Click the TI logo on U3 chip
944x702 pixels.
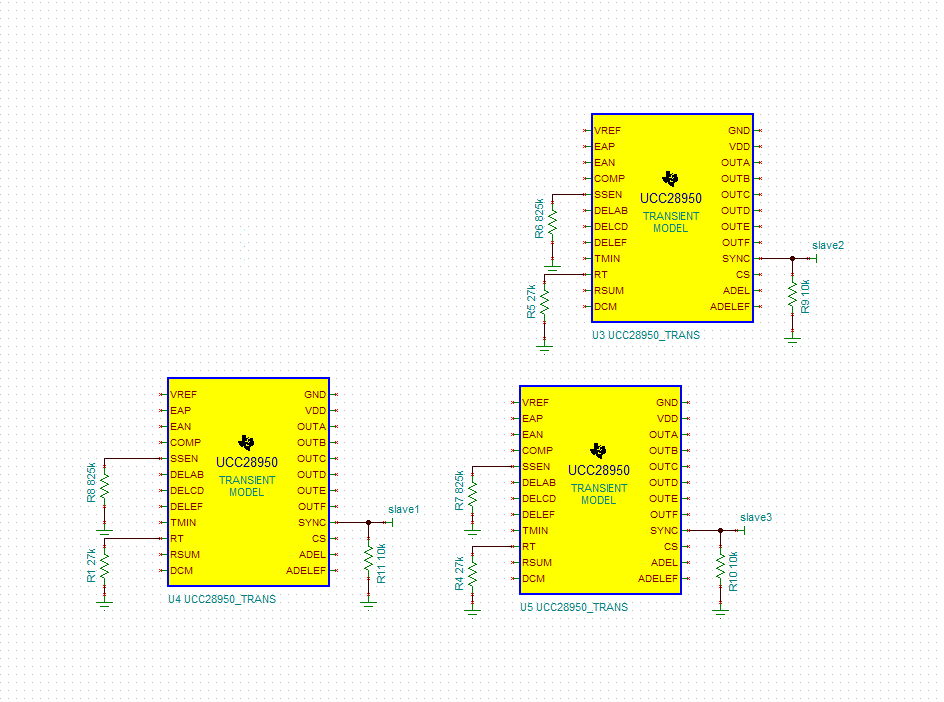tap(670, 179)
